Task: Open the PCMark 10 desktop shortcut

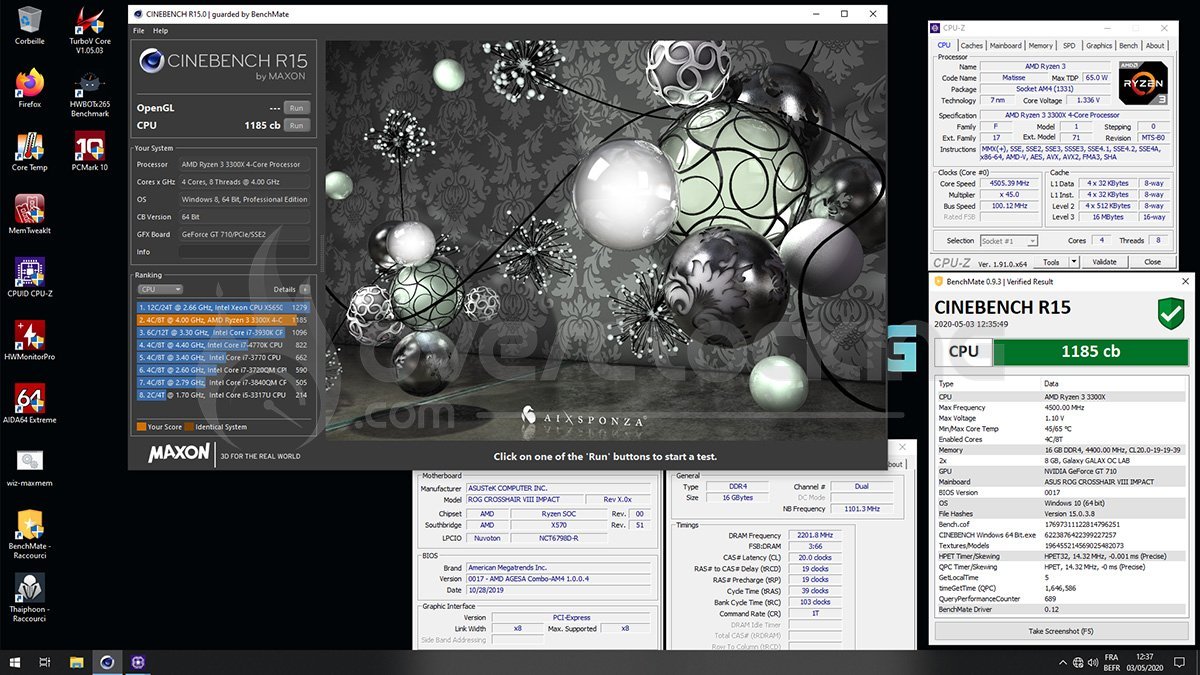Action: click(x=90, y=152)
